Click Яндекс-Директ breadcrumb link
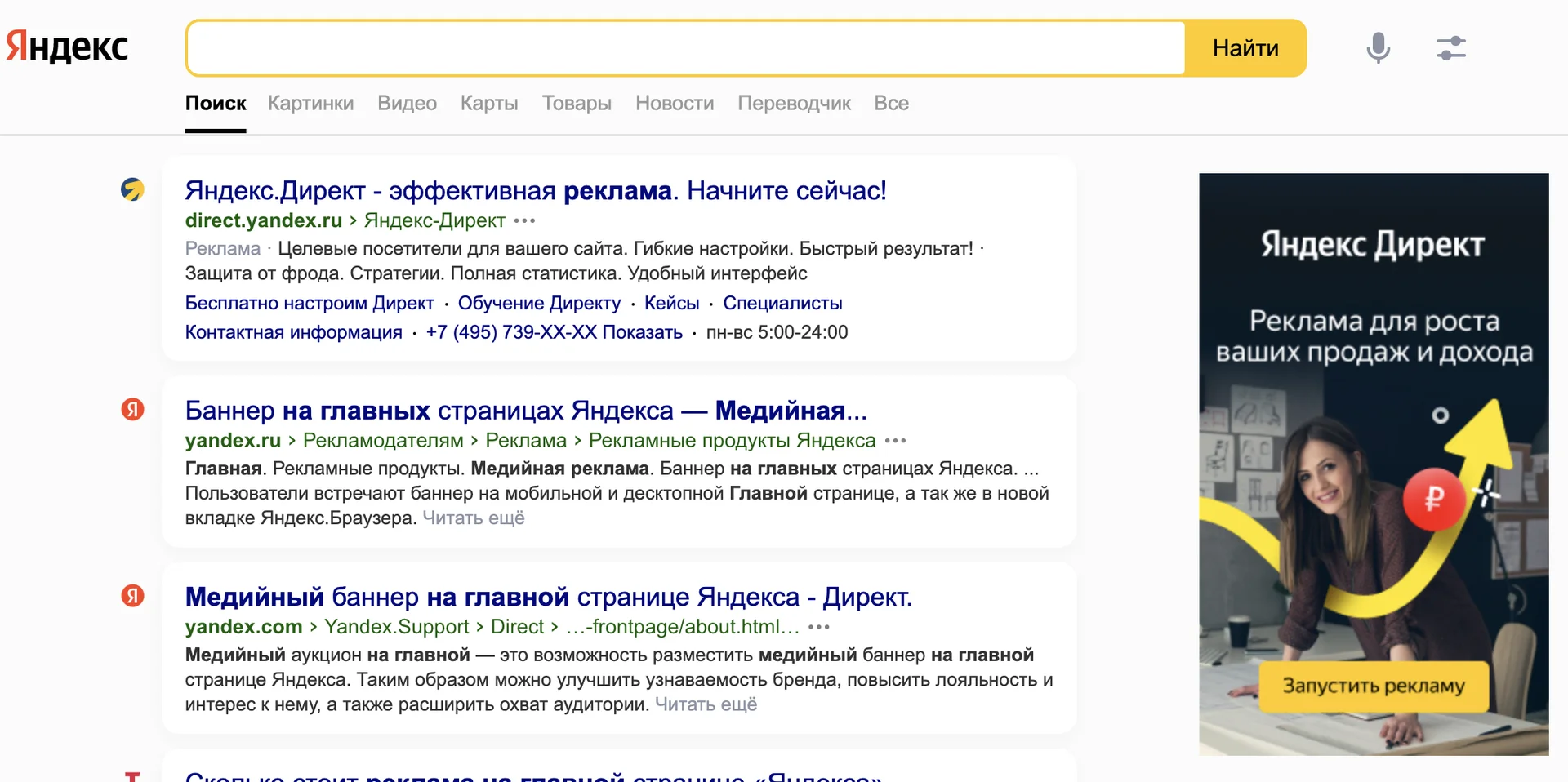The width and height of the screenshot is (1568, 782). pyautogui.click(x=434, y=220)
